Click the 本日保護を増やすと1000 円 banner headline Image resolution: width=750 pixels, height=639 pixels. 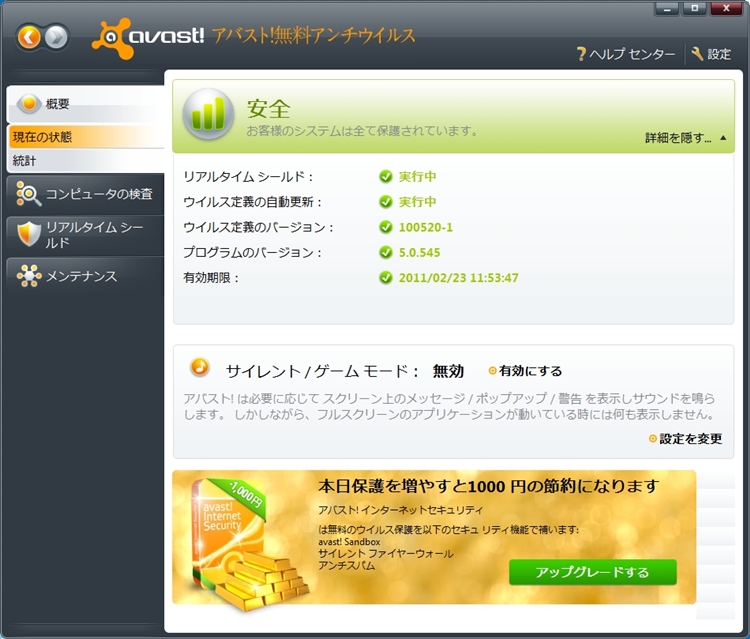coord(489,486)
